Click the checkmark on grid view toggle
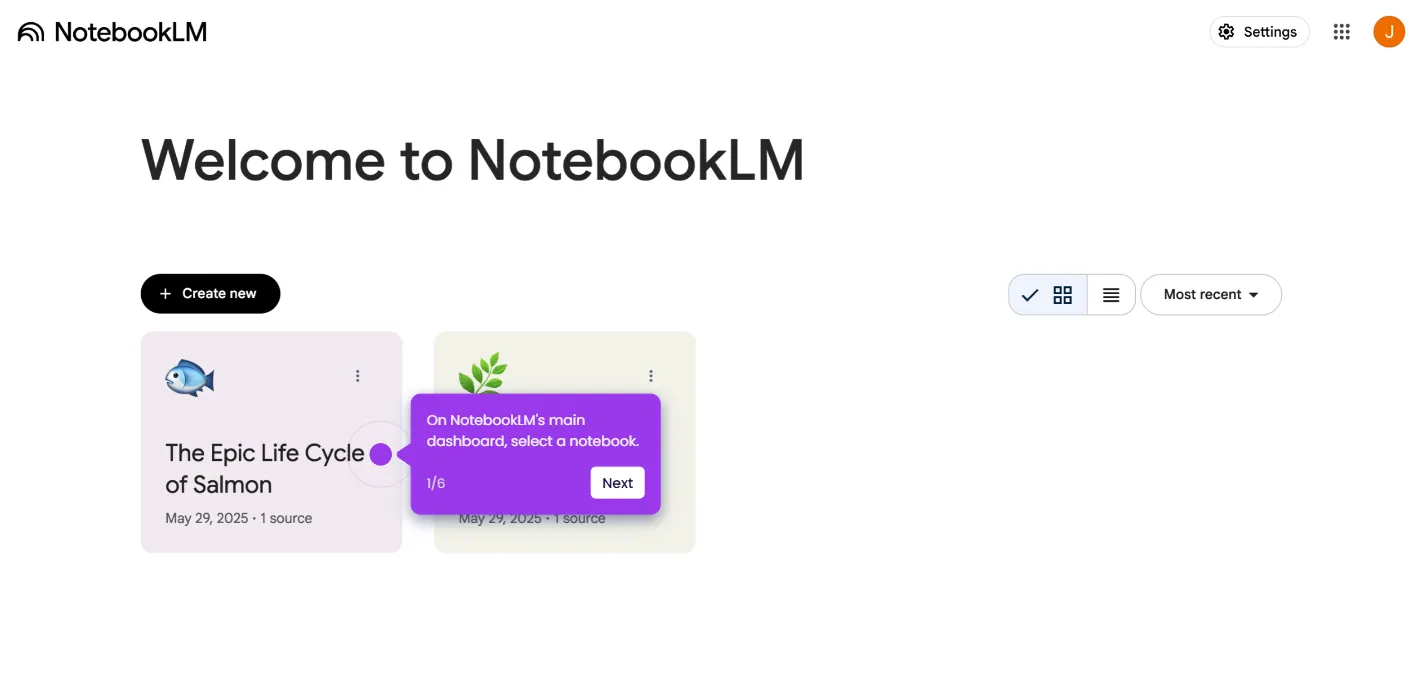 (1030, 295)
